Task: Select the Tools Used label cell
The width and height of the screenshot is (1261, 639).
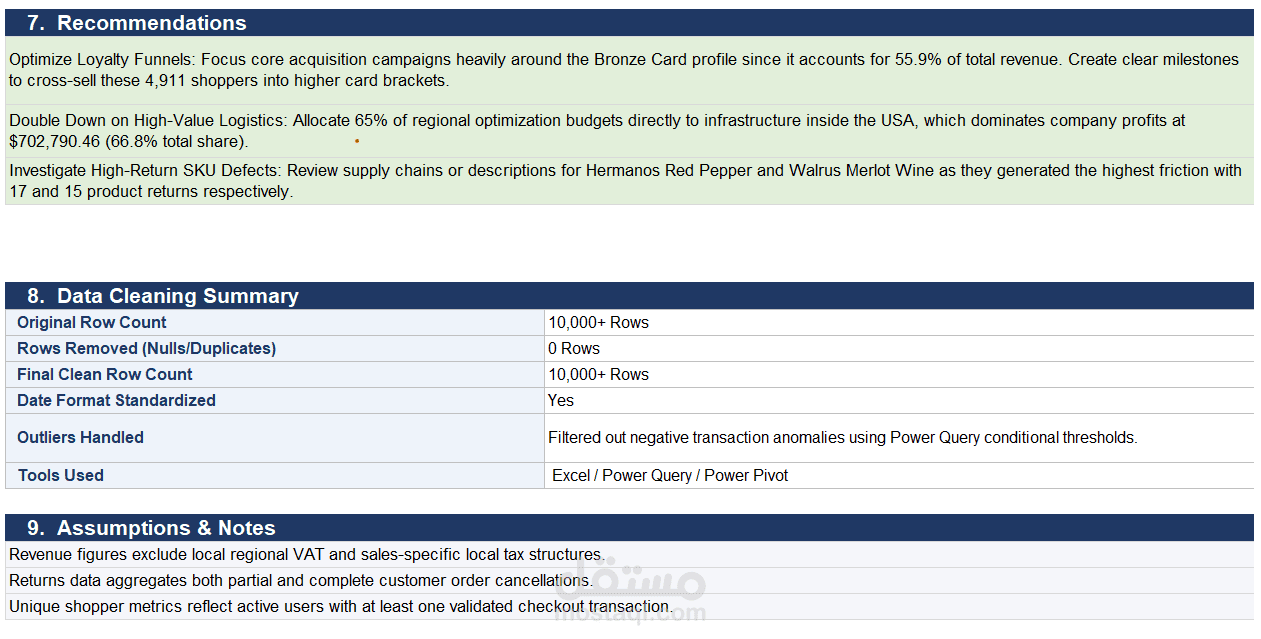Action: [x=275, y=475]
